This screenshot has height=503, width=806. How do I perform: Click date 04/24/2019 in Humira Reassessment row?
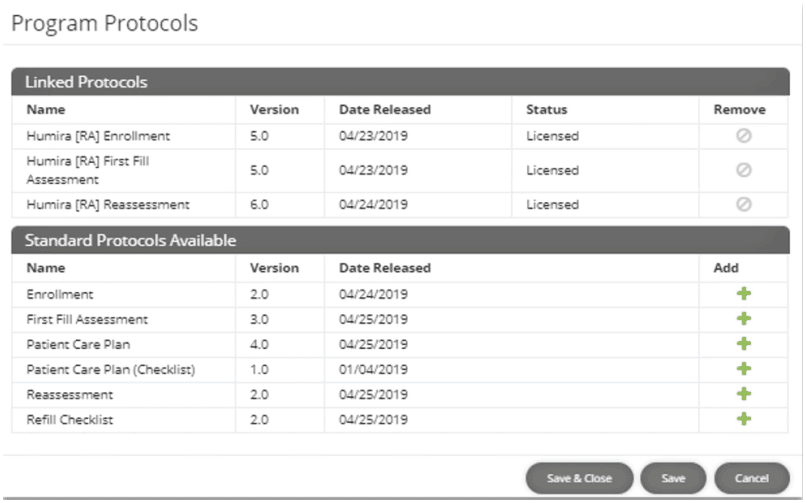click(x=373, y=204)
